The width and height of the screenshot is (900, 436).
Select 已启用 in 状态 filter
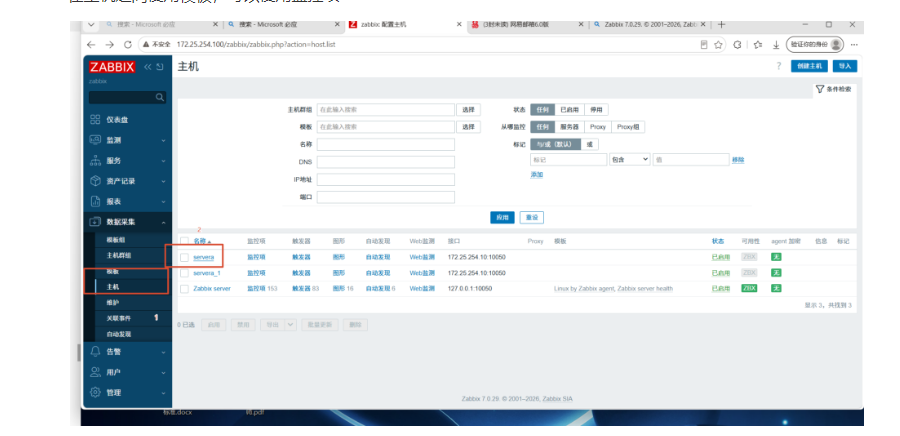click(x=570, y=110)
